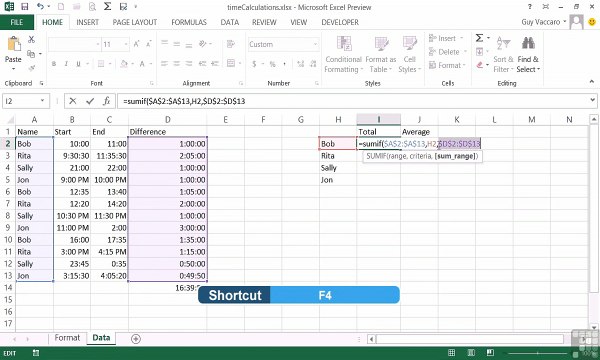Open Conditional Formatting dropdown
This screenshot has height=360, width=600.
[x=343, y=54]
